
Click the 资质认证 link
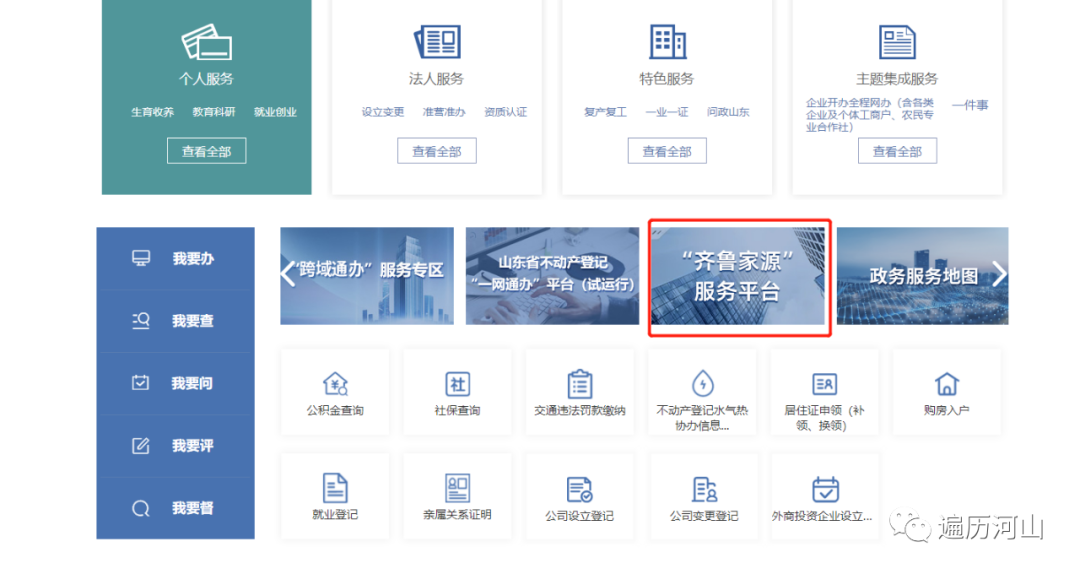pos(506,112)
